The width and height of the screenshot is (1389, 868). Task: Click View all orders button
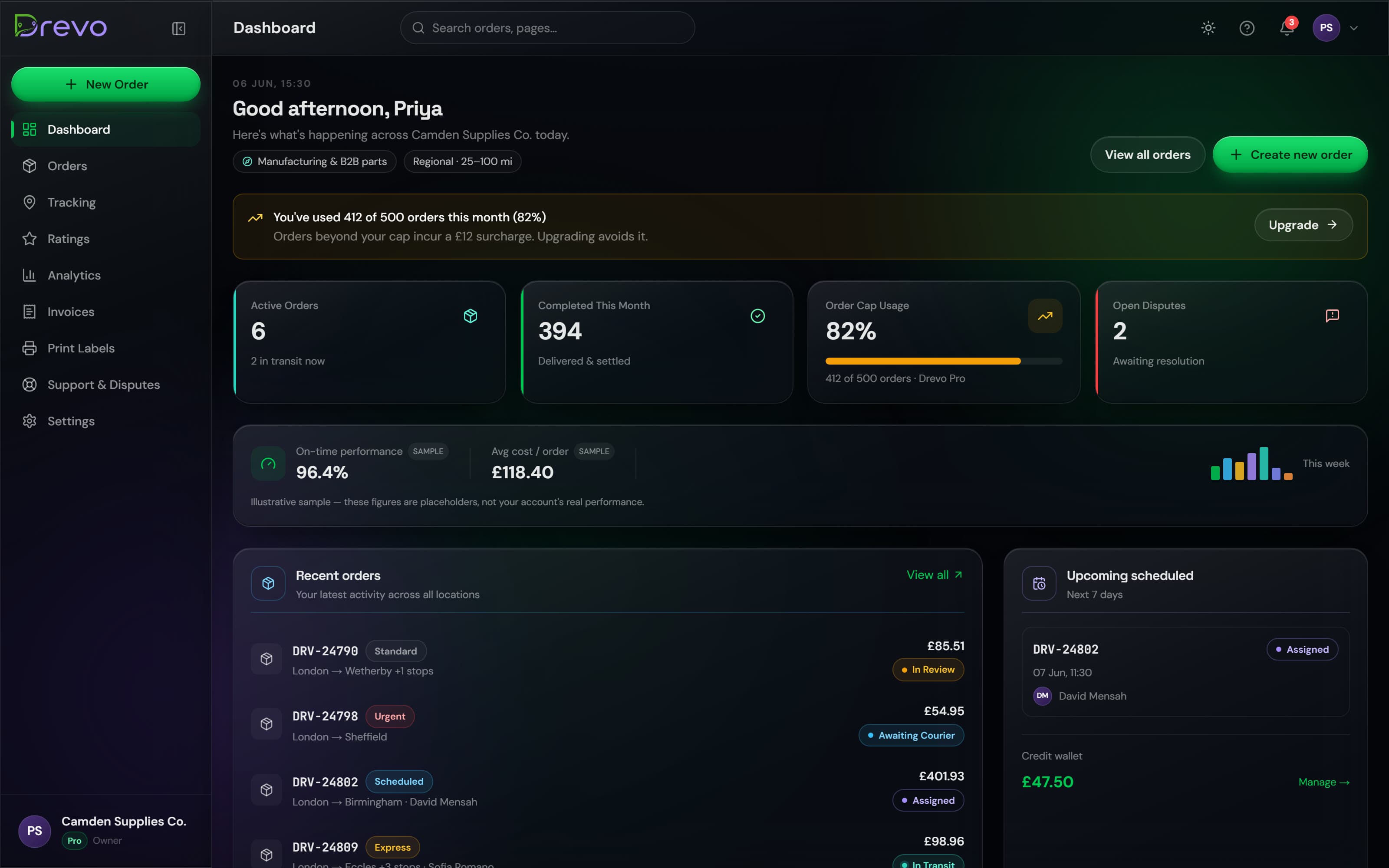[1147, 155]
